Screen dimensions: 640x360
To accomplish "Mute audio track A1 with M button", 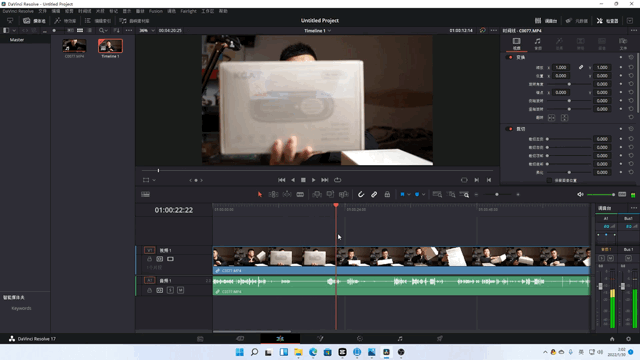I will coord(180,290).
